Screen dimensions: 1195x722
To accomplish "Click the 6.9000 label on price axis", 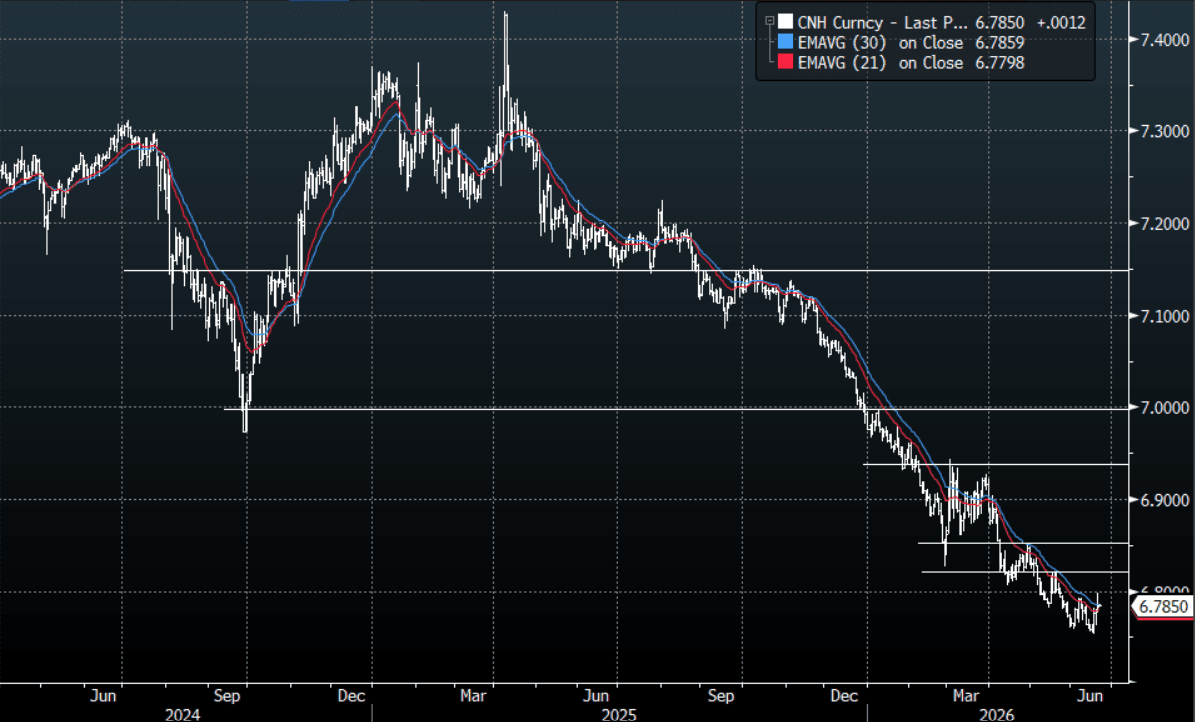I will (1165, 500).
